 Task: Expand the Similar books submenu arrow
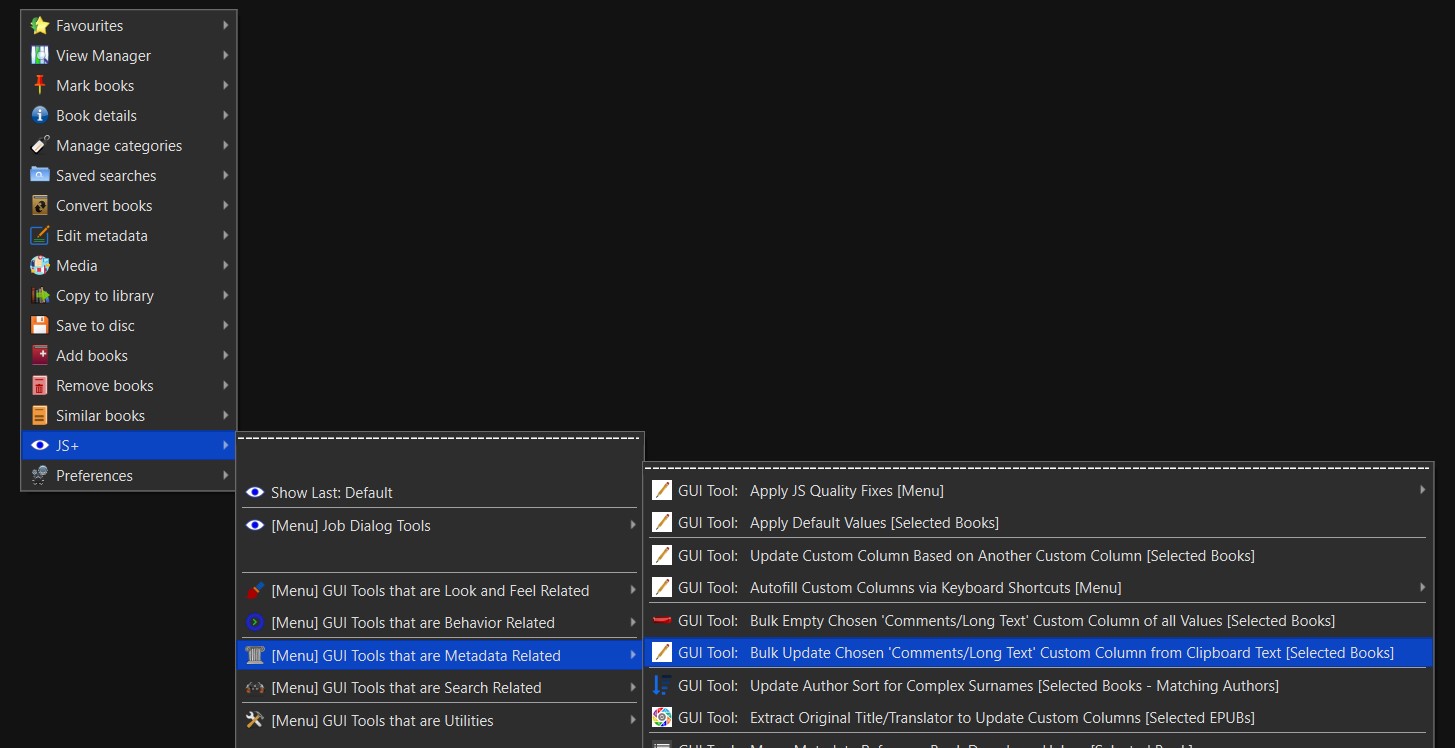pyautogui.click(x=226, y=416)
